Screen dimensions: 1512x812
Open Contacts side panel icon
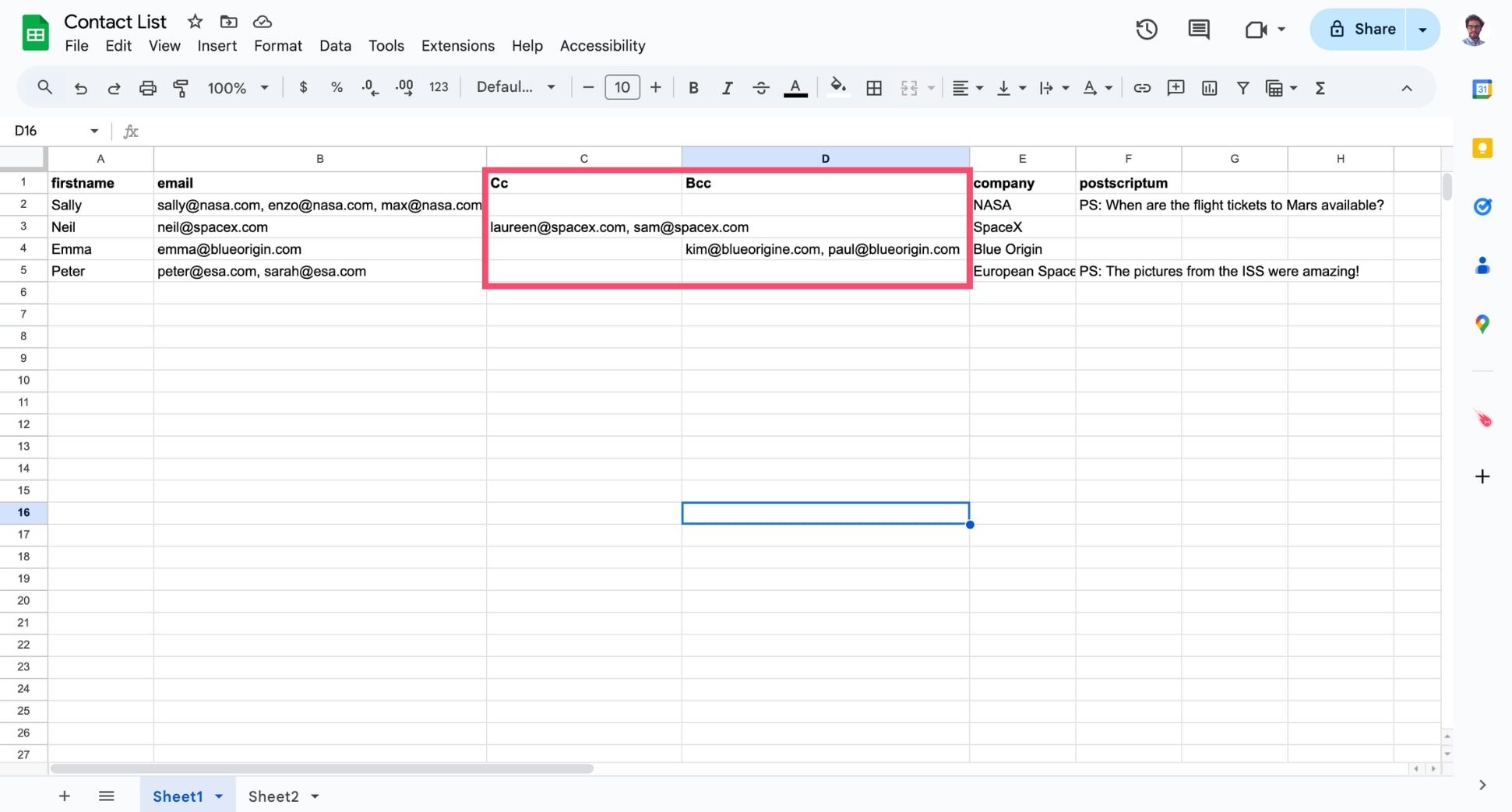click(1482, 265)
